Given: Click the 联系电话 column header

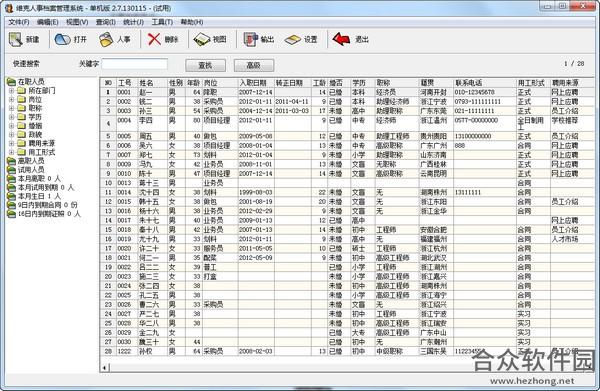Looking at the screenshot, I should tap(484, 83).
